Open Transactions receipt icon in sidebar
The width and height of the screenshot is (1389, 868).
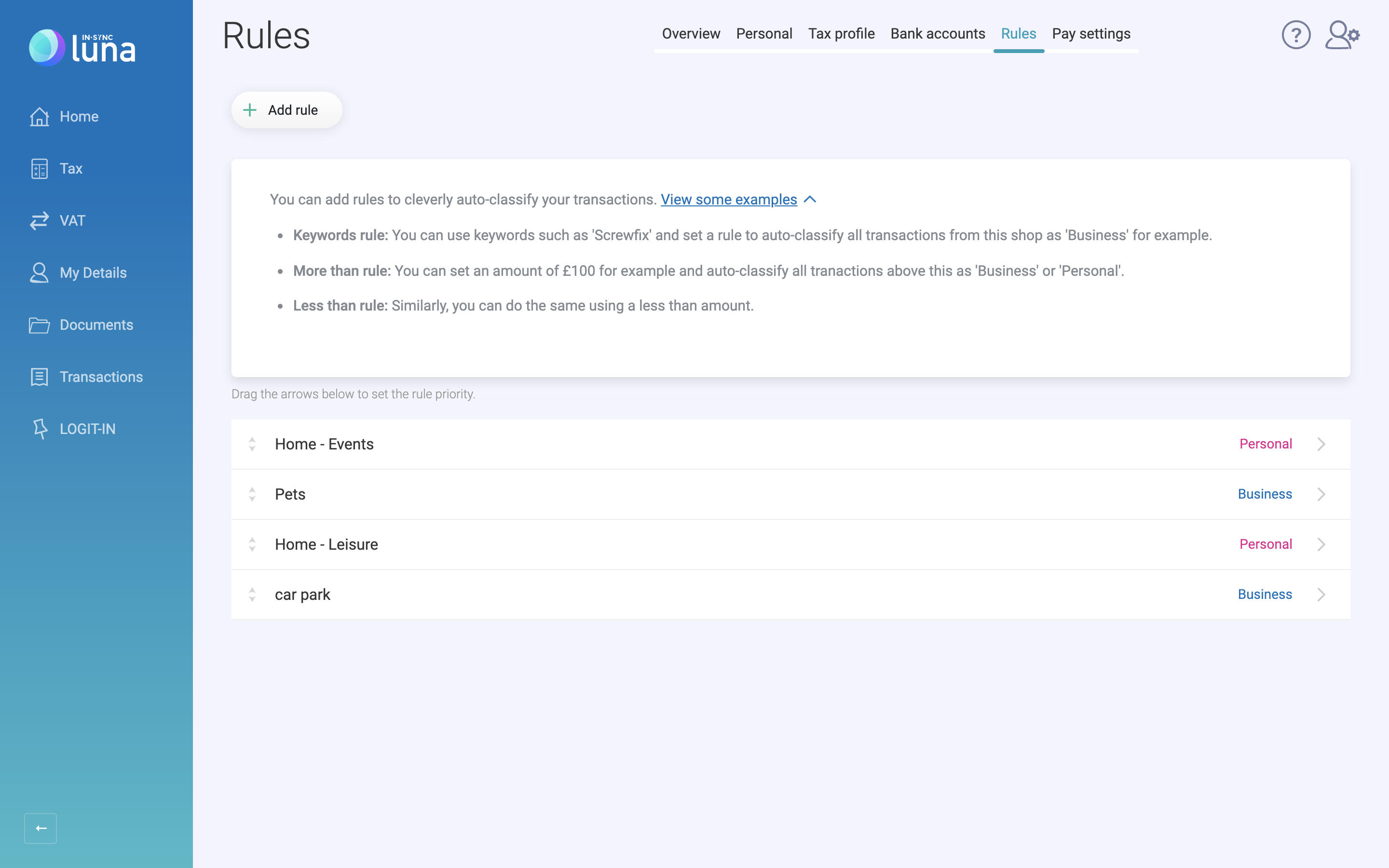[39, 377]
